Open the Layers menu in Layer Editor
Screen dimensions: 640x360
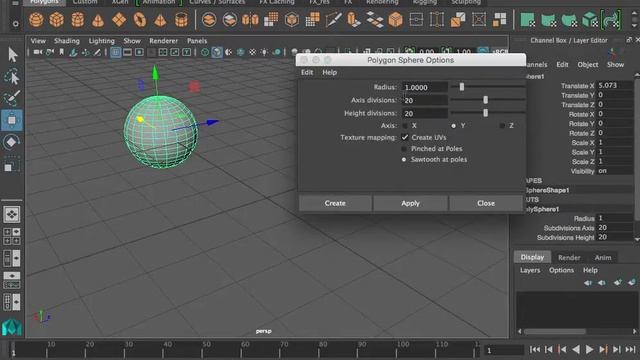click(530, 270)
